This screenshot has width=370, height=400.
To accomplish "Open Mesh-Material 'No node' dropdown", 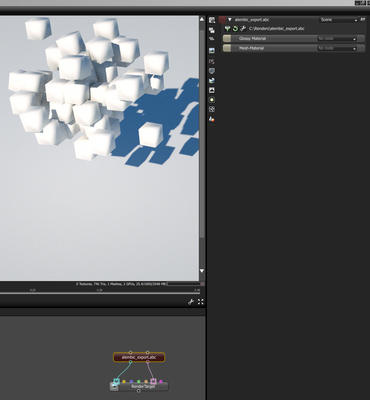I will pos(337,48).
